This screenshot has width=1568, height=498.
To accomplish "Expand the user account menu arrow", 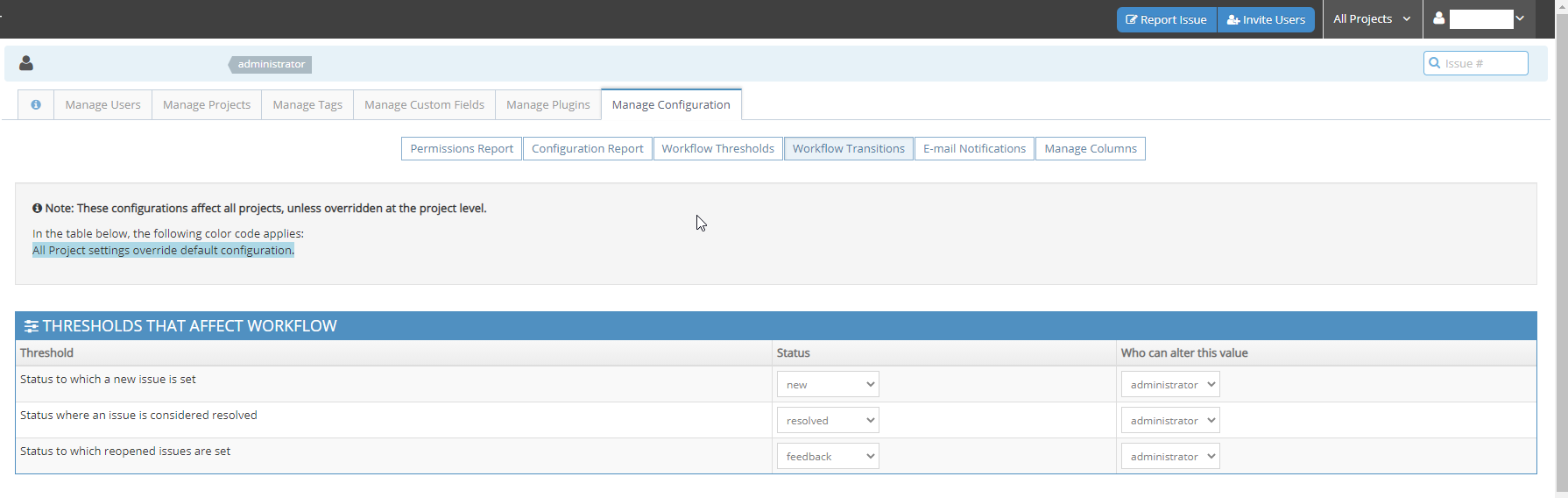I will pyautogui.click(x=1520, y=18).
